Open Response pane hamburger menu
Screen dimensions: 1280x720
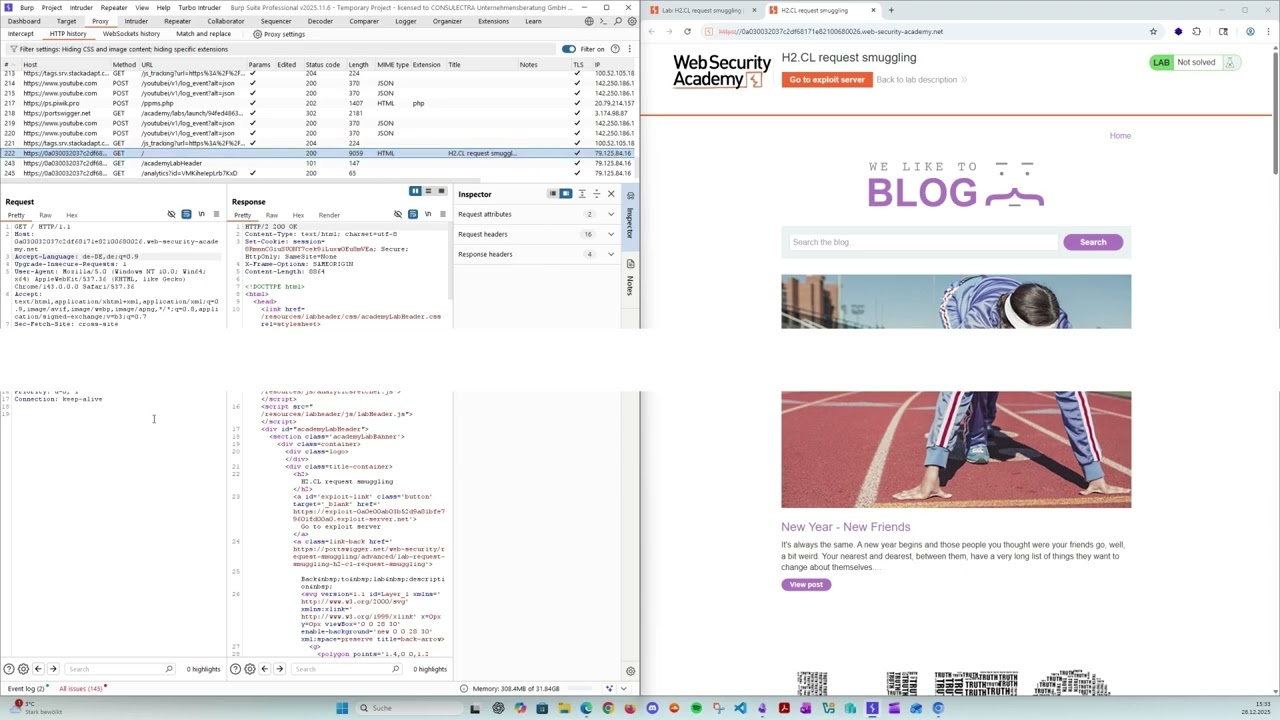[442, 214]
